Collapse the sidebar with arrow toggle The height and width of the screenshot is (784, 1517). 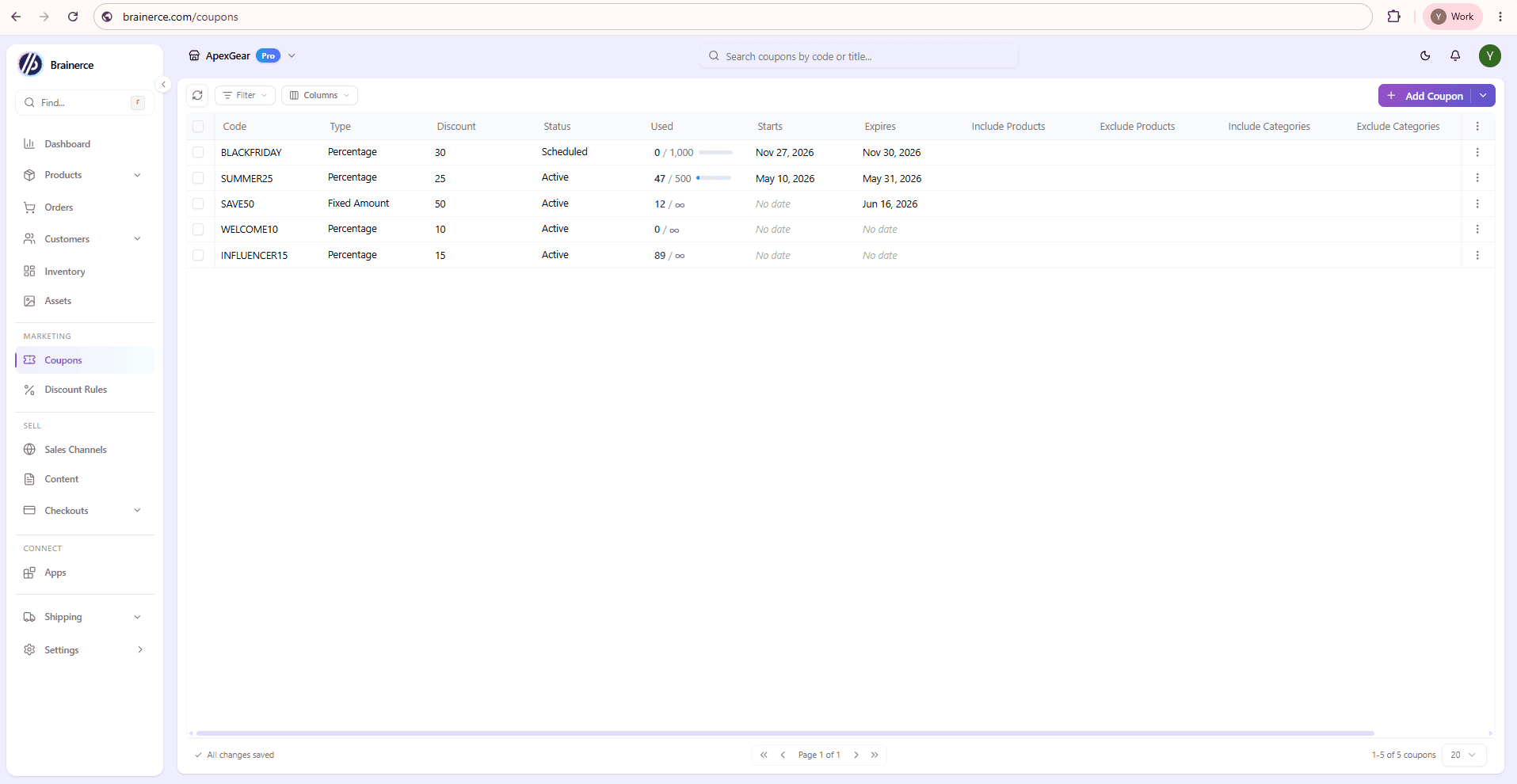click(x=163, y=84)
